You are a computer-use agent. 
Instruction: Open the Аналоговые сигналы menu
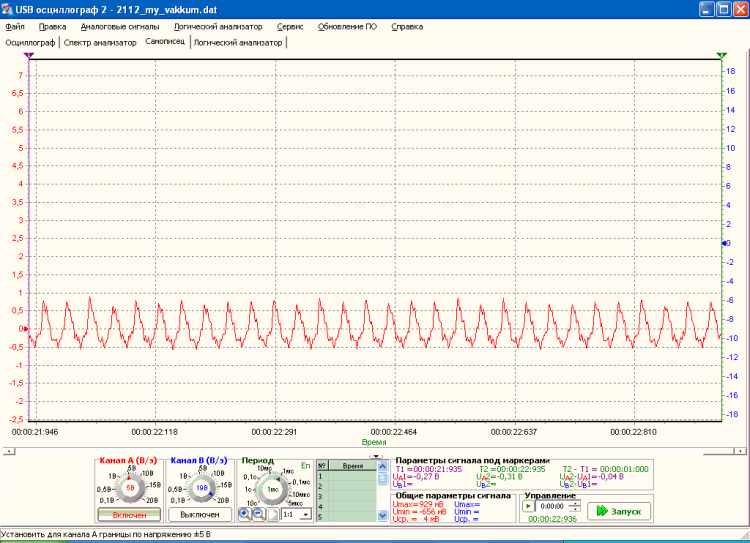[x=120, y=27]
